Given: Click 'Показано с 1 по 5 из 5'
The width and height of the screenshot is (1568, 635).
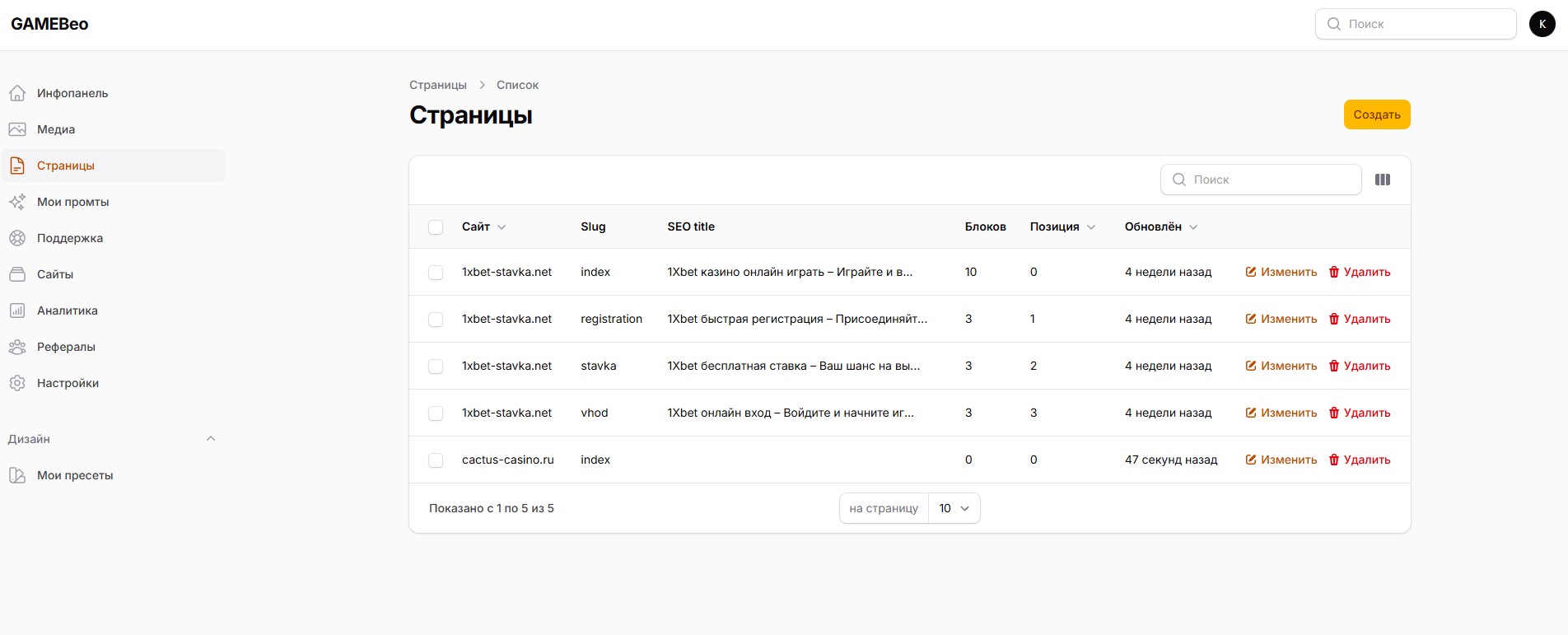Looking at the screenshot, I should (x=492, y=508).
